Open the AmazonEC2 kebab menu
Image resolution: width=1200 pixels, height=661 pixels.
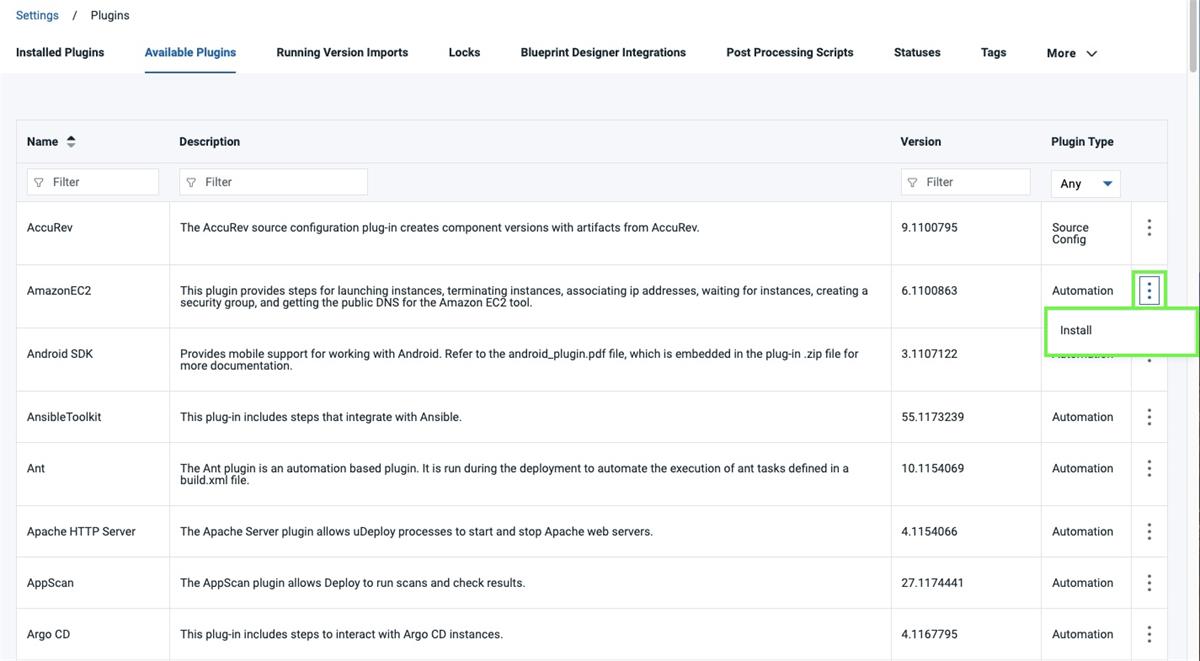click(1149, 289)
